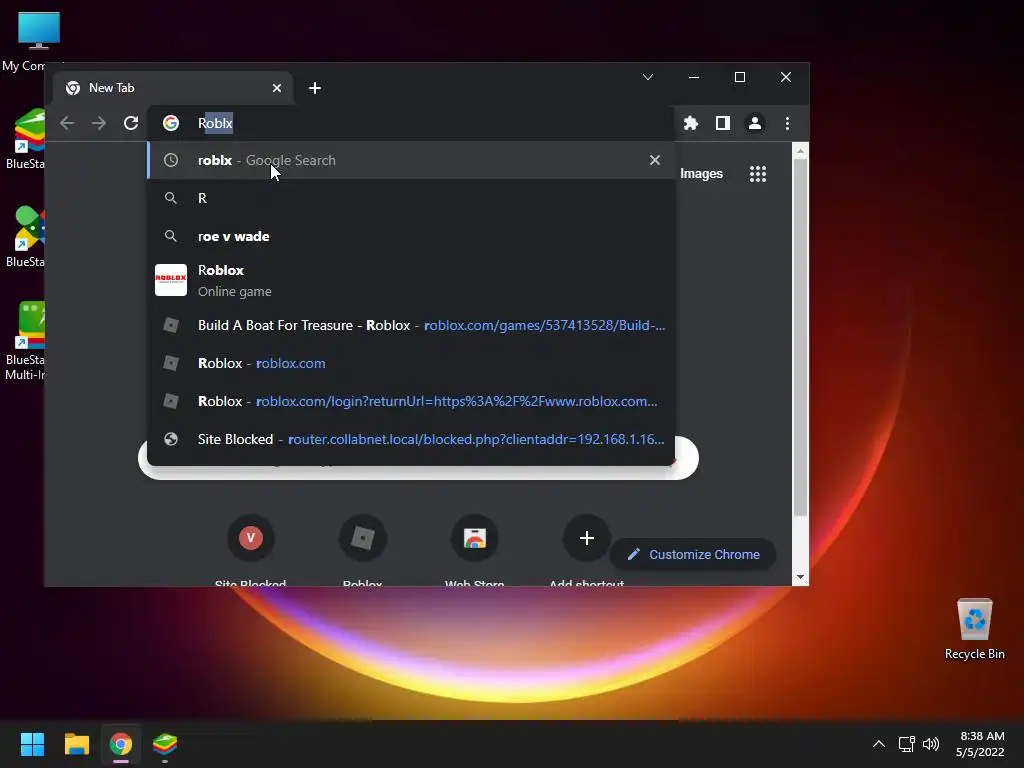Toggle the Chrome side panel icon

[722, 123]
